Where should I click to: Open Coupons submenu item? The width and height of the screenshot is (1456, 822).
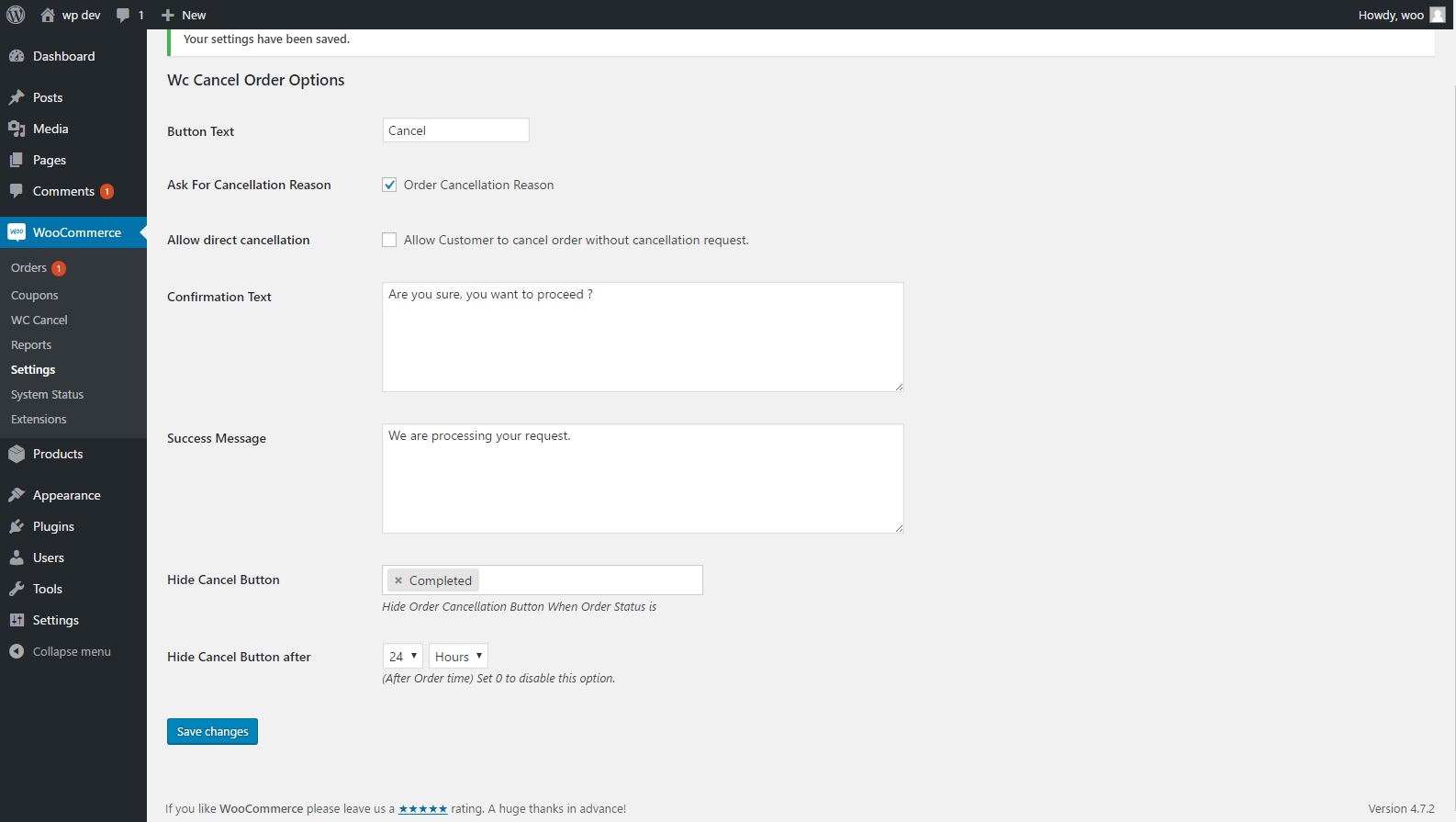35,296
